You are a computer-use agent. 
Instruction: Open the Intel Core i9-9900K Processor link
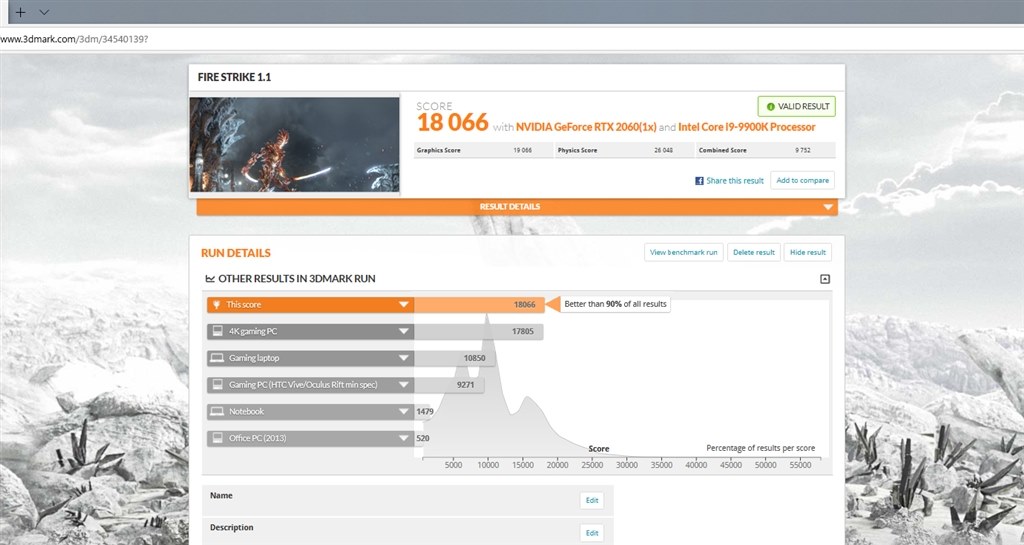[x=746, y=127]
